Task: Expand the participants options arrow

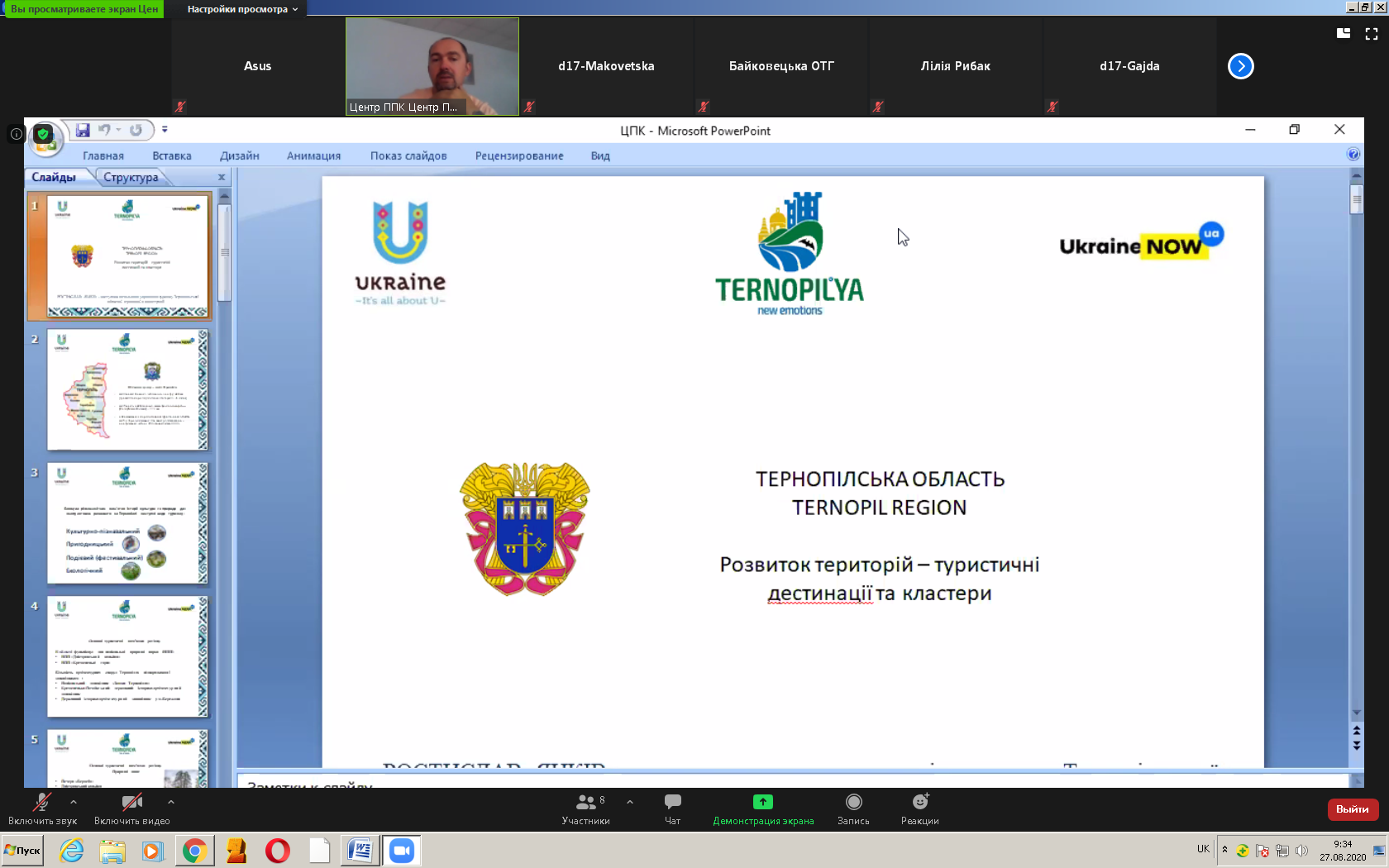Action: (630, 802)
